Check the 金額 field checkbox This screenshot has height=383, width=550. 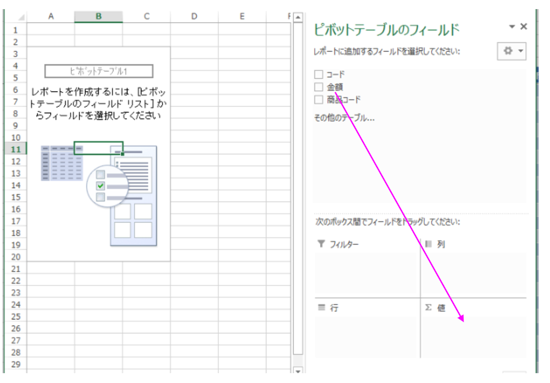tap(318, 87)
